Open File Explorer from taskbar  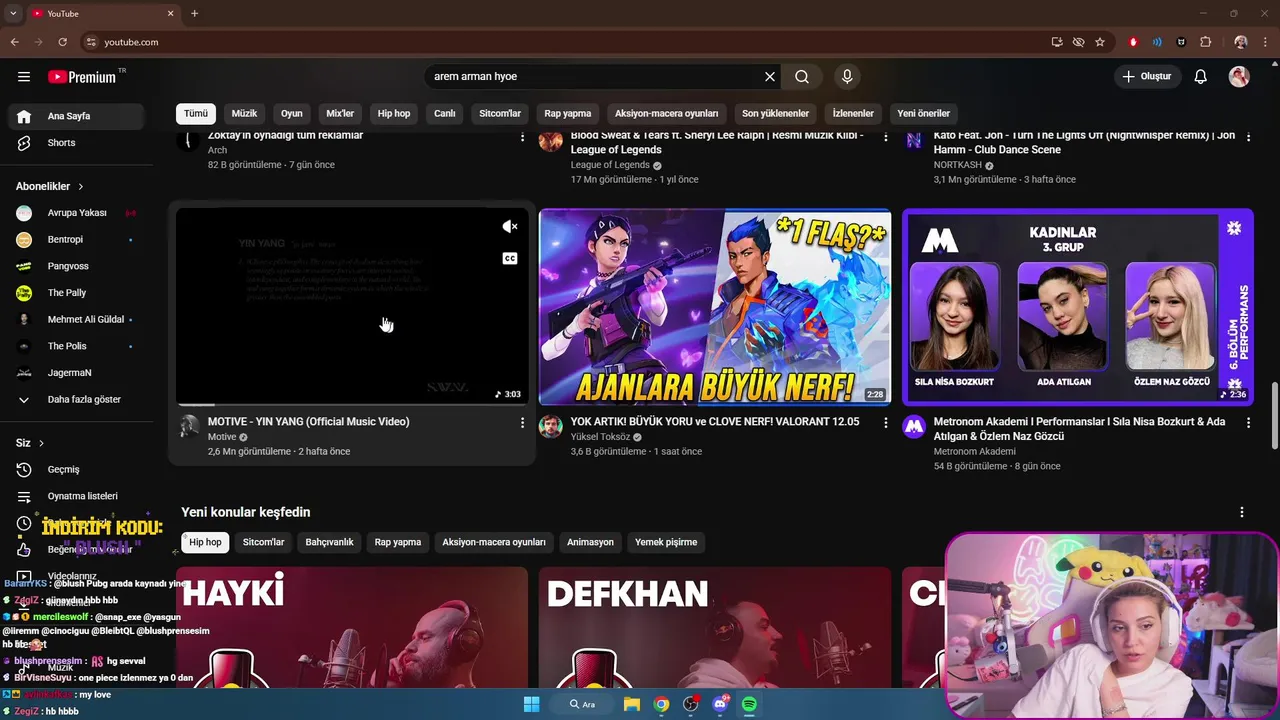pyautogui.click(x=632, y=704)
